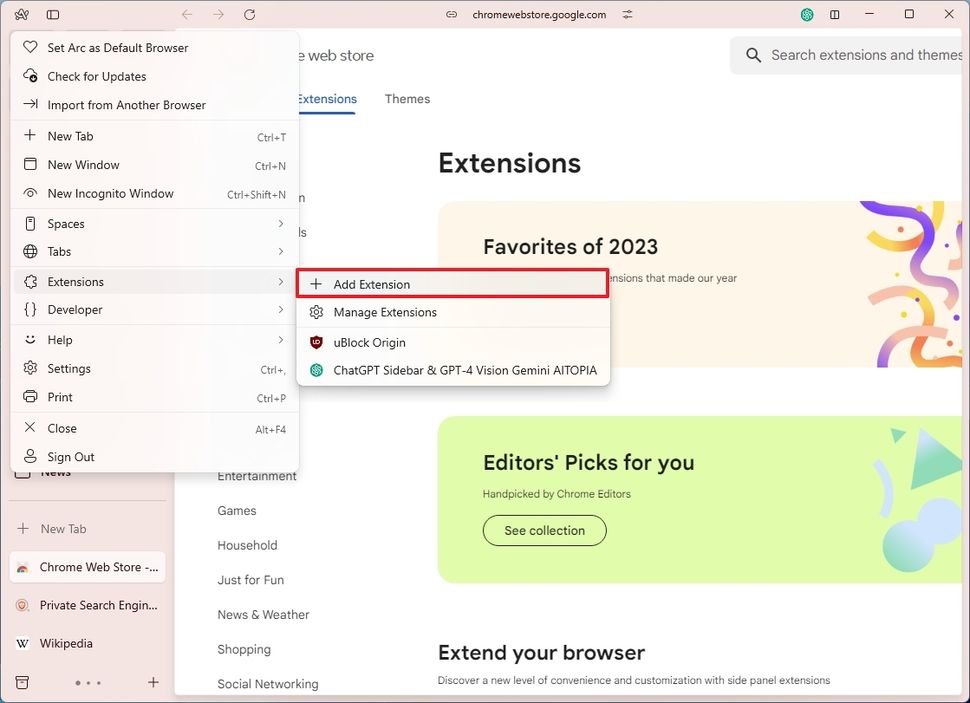
Task: Click the Arc logo icon in the top-left corner
Action: (21, 14)
